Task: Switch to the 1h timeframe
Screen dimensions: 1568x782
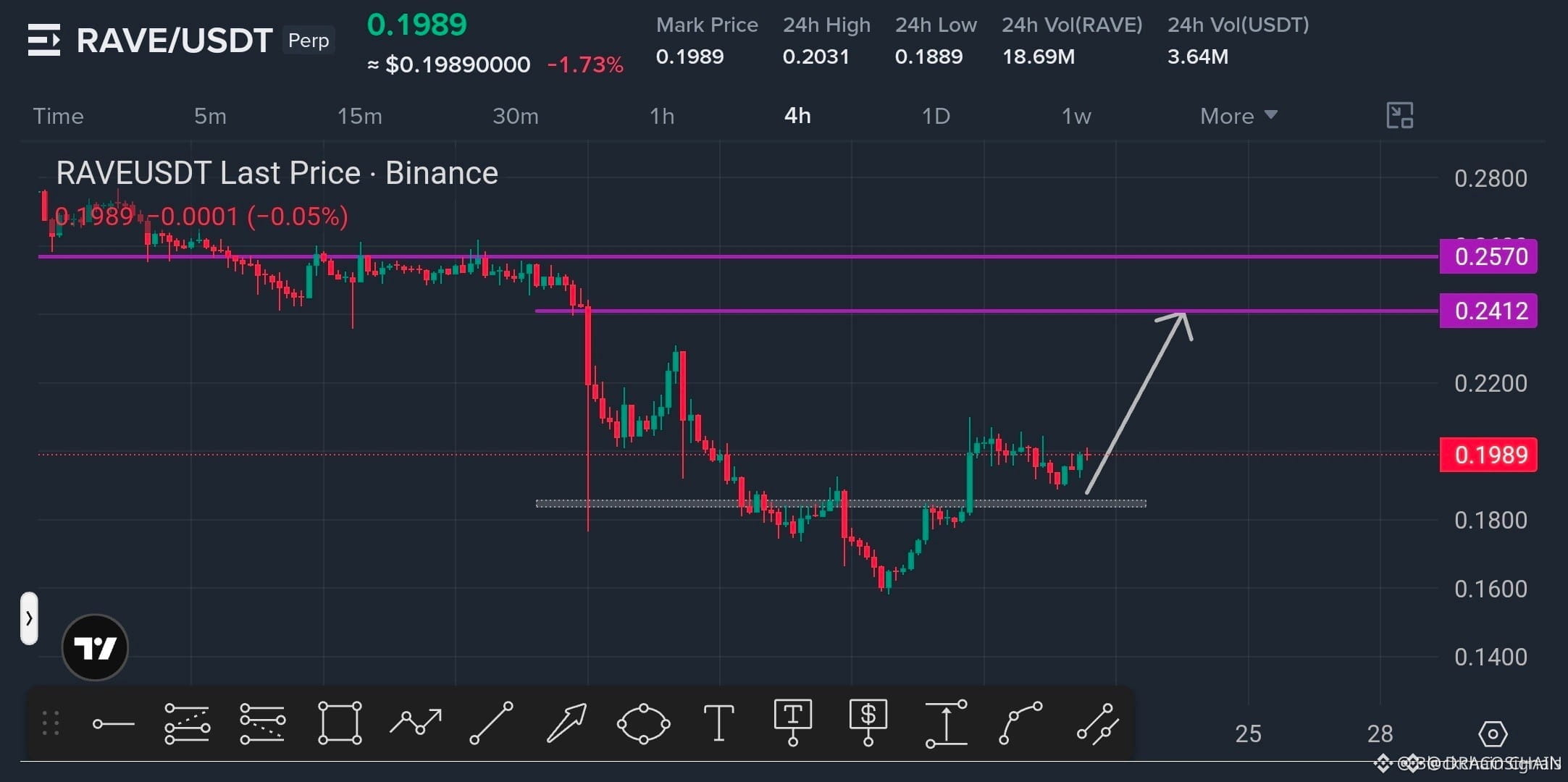Action: [661, 116]
